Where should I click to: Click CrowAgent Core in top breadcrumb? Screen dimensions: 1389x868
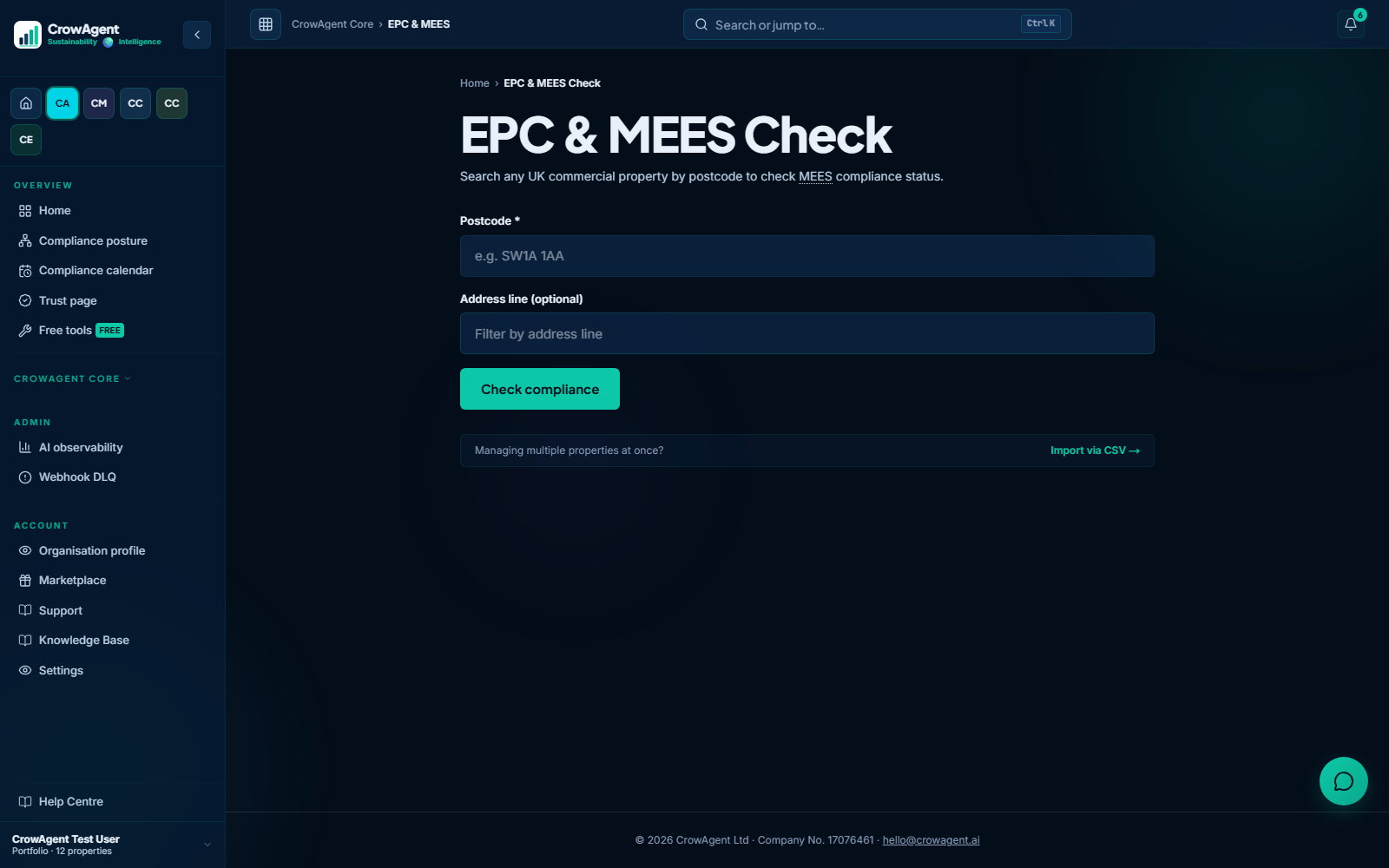pos(332,24)
